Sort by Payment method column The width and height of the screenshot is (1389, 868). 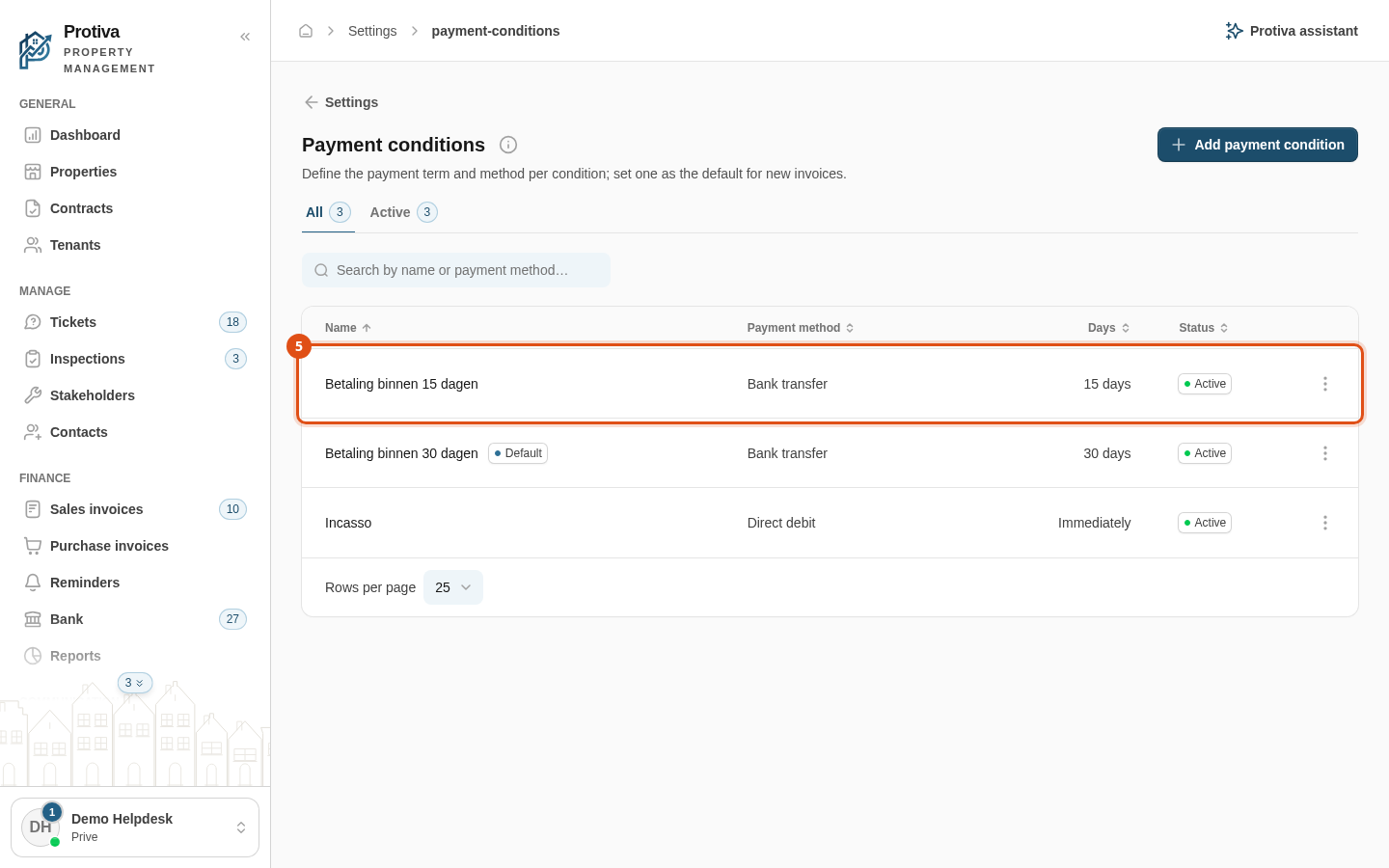click(801, 328)
